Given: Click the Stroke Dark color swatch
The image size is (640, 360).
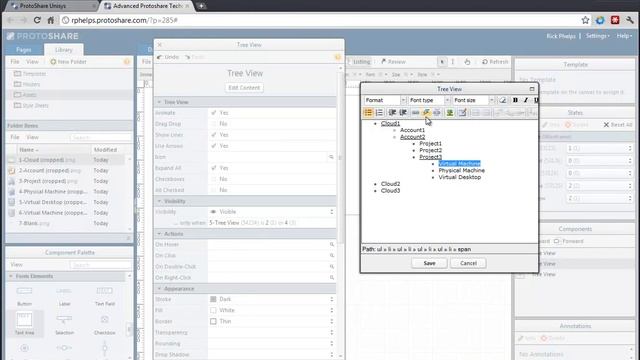Looking at the screenshot, I should pyautogui.click(x=213, y=299).
